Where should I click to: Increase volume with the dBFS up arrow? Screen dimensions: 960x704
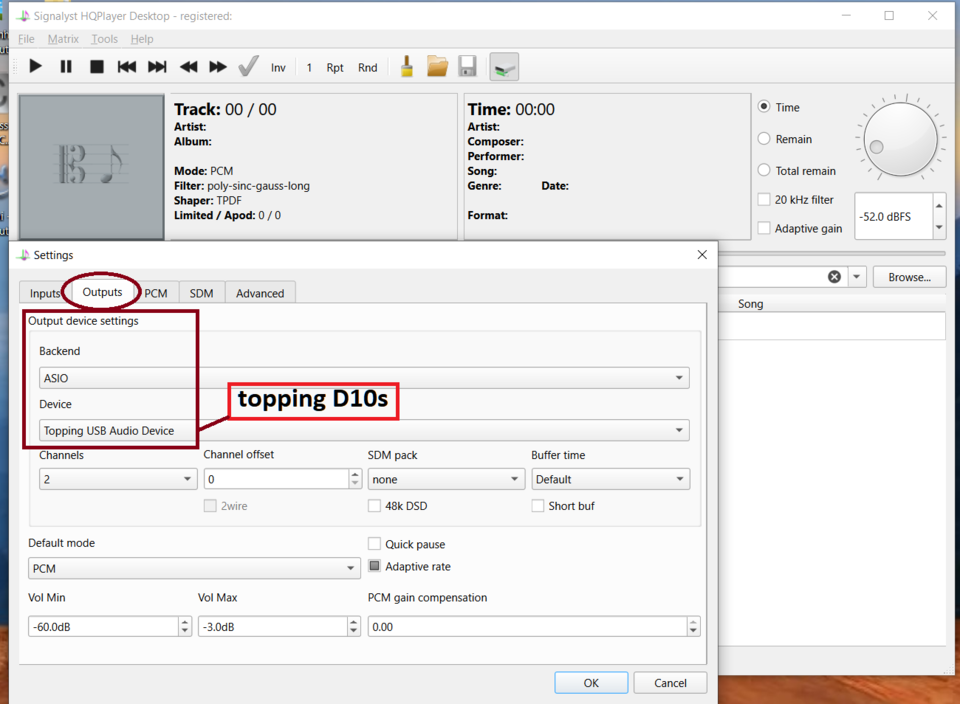(x=939, y=205)
